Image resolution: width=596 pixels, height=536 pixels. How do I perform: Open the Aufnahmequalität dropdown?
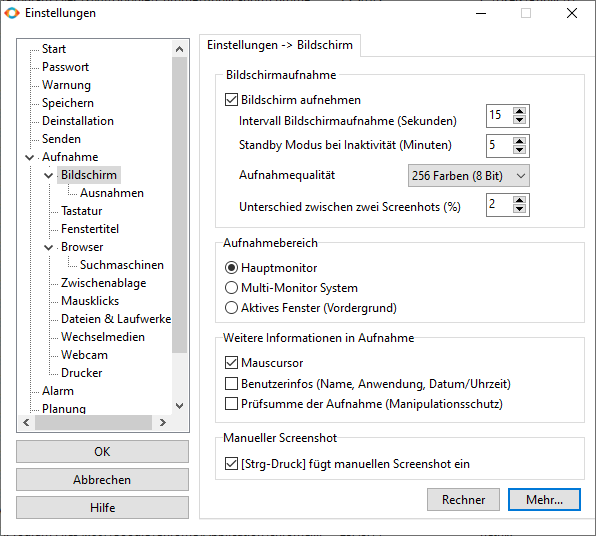[468, 176]
